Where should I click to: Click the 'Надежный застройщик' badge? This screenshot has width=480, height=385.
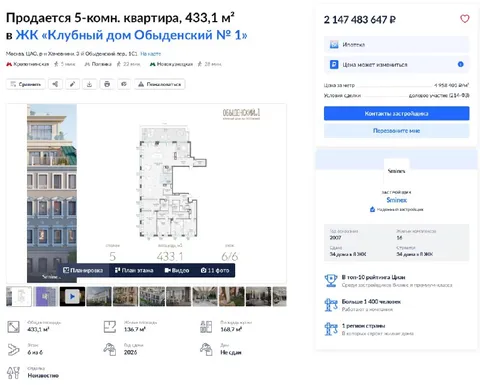pyautogui.click(x=396, y=209)
